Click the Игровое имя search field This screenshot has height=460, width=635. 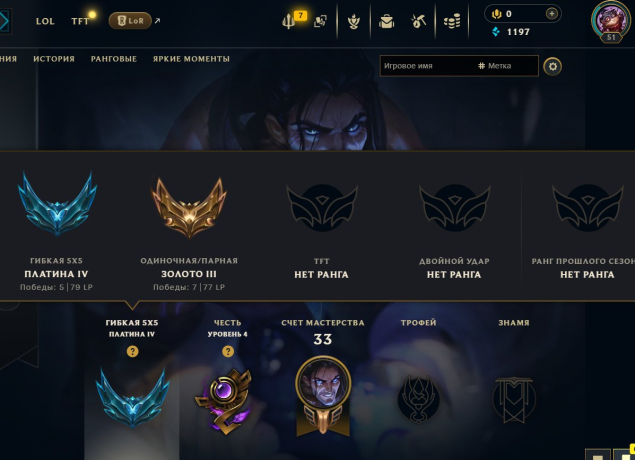[427, 66]
